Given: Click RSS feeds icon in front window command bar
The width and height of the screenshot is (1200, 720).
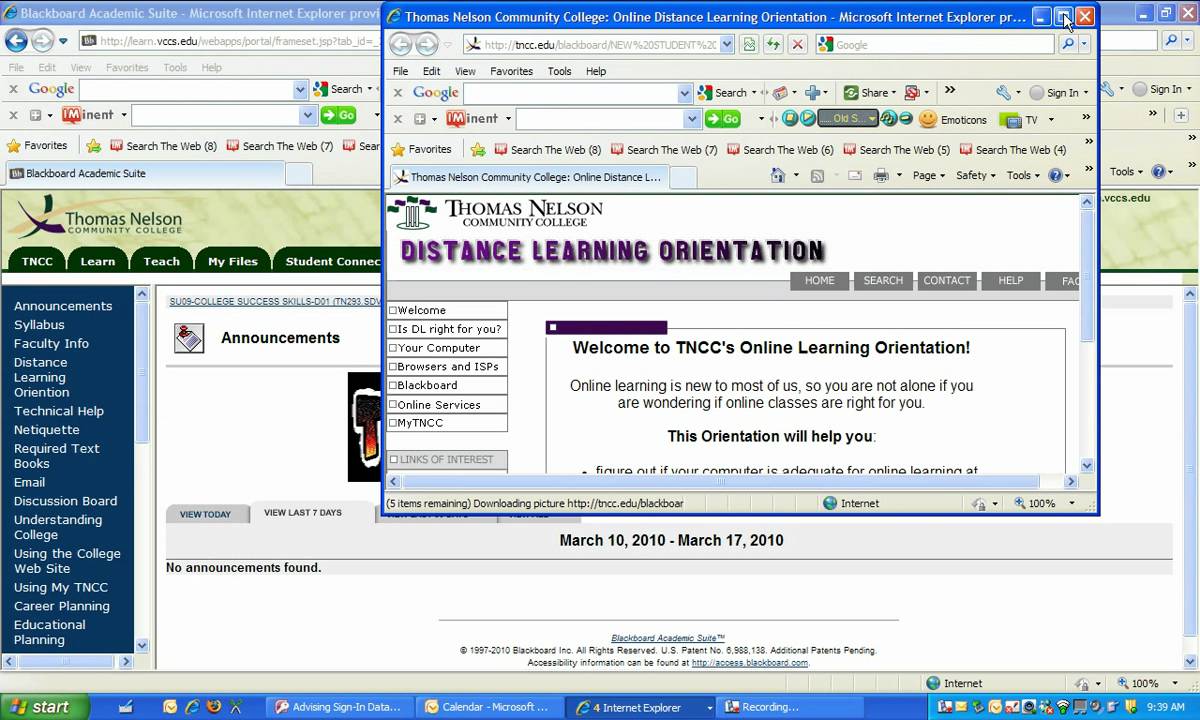Looking at the screenshot, I should (817, 175).
